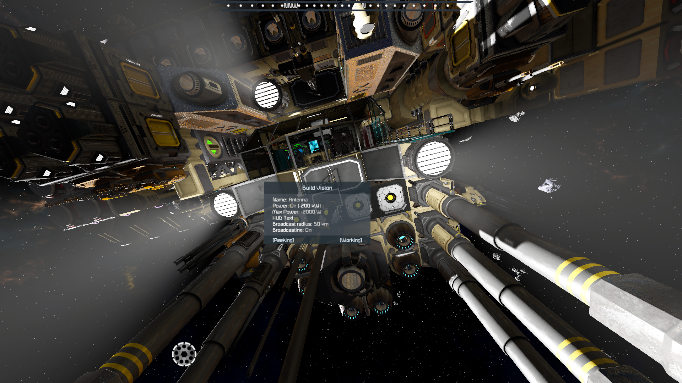Click the large striped spotlight on right
This screenshot has height=383, width=682.
tap(434, 158)
